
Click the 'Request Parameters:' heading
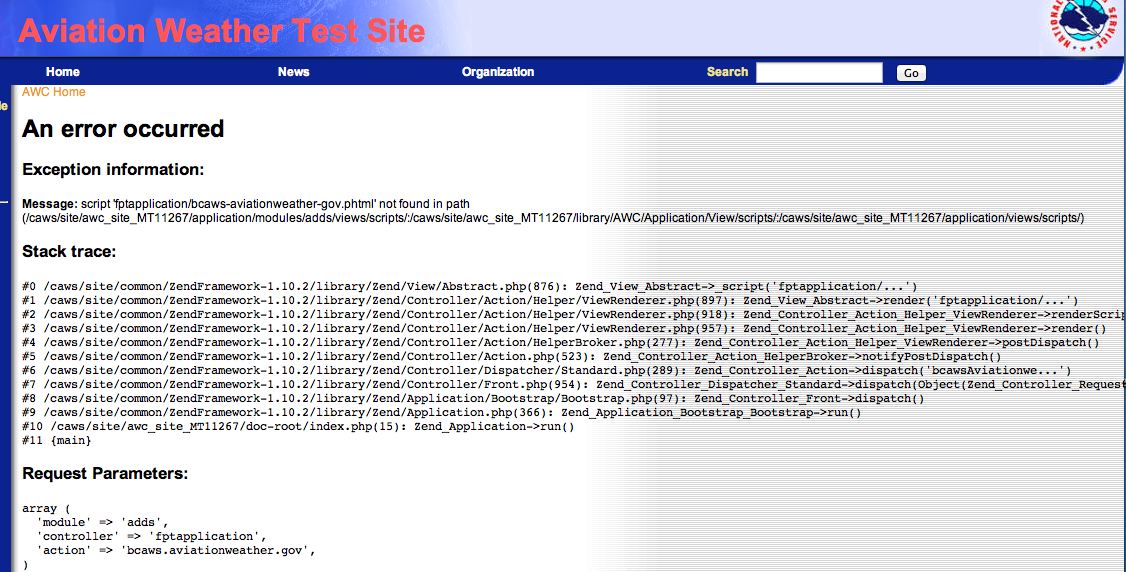pyautogui.click(x=105, y=473)
